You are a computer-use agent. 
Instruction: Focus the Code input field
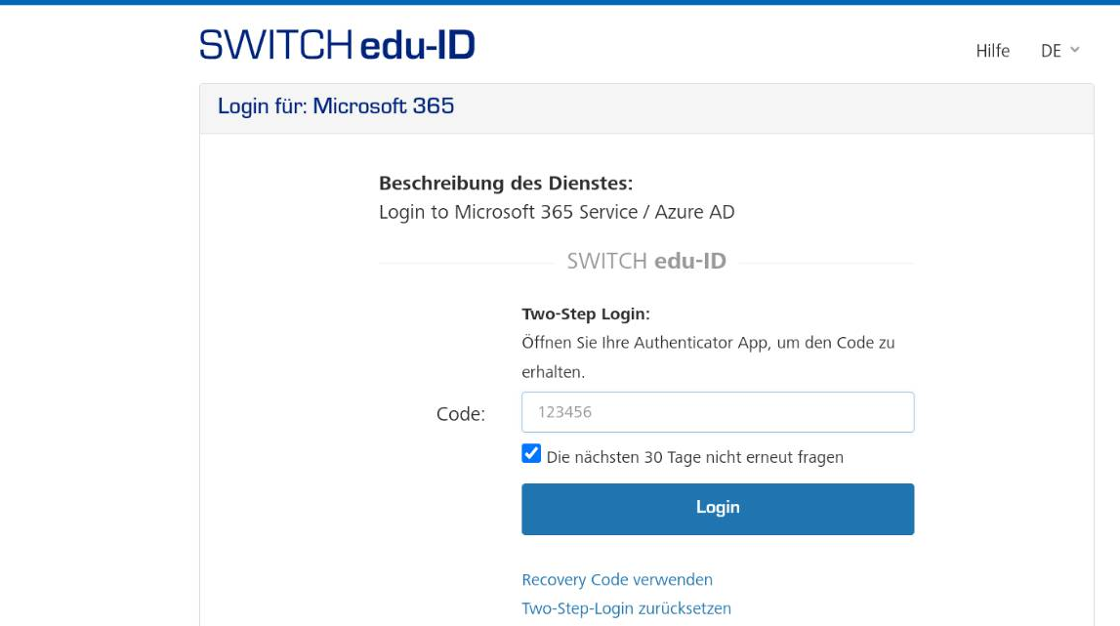(x=717, y=412)
